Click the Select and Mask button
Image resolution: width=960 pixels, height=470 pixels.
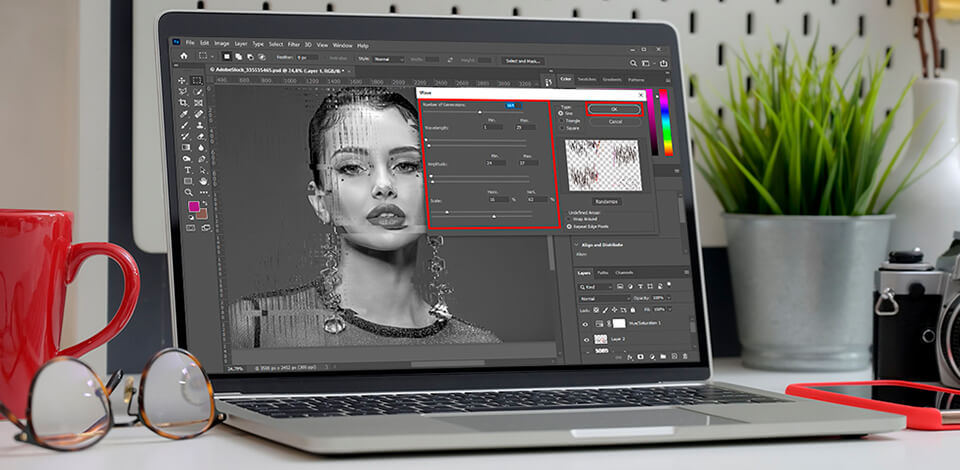point(522,61)
